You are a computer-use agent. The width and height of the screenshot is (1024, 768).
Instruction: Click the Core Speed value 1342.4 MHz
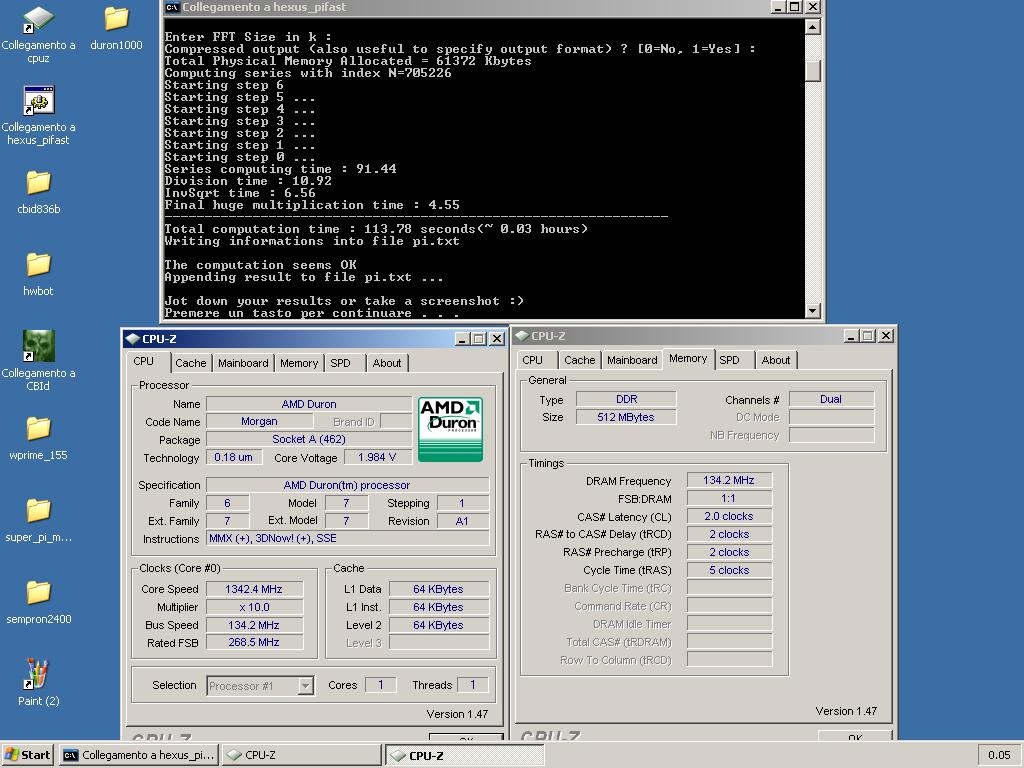click(254, 589)
